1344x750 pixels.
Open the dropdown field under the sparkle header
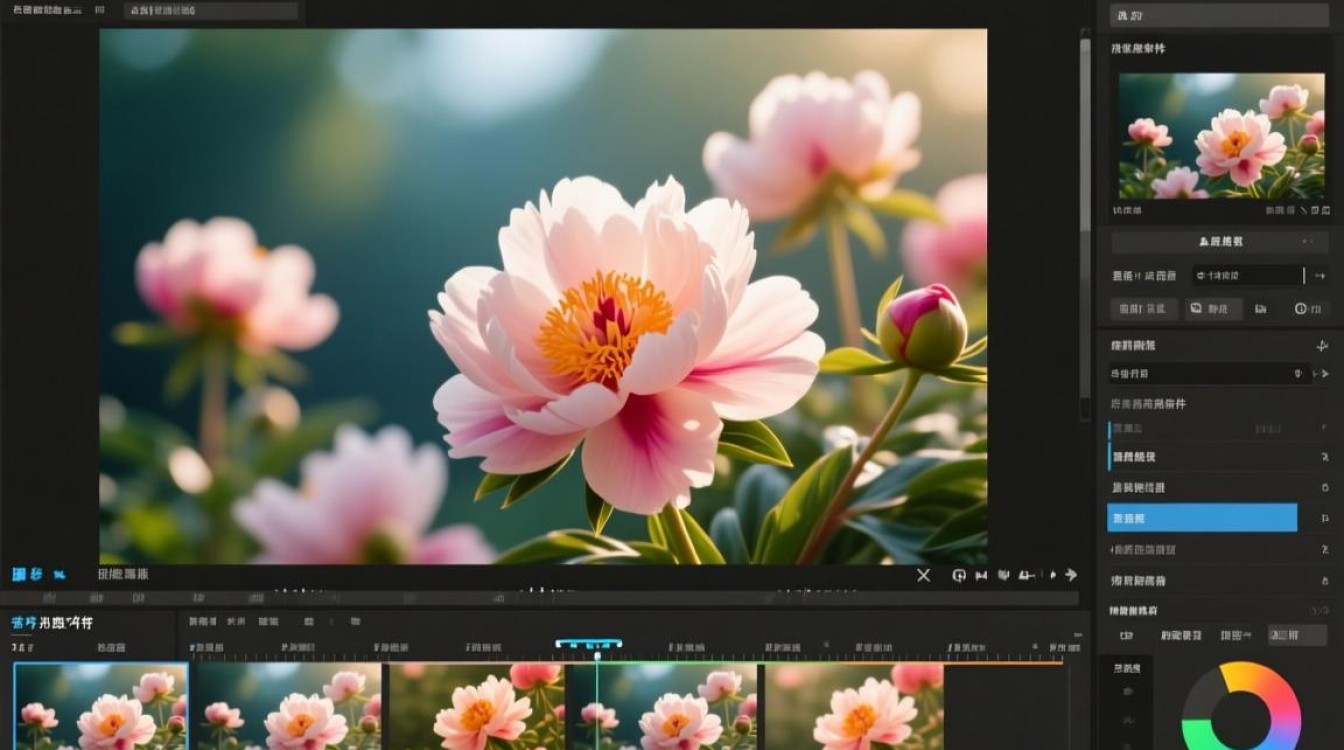point(1209,374)
